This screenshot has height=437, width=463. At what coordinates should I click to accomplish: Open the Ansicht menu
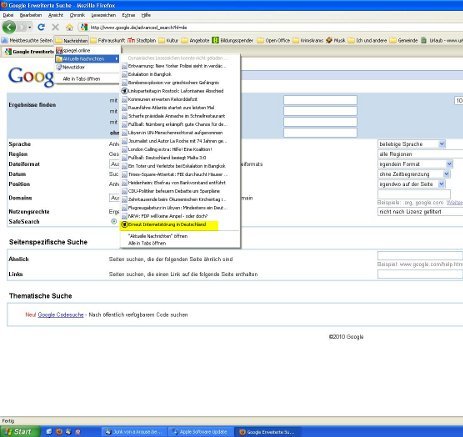click(55, 15)
